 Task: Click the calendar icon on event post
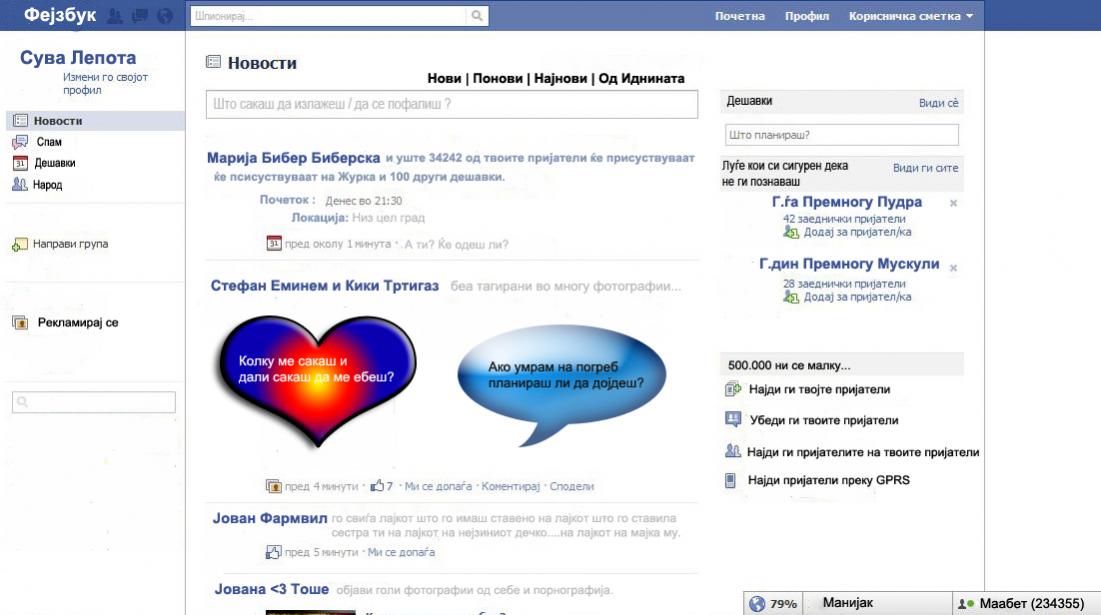click(274, 243)
